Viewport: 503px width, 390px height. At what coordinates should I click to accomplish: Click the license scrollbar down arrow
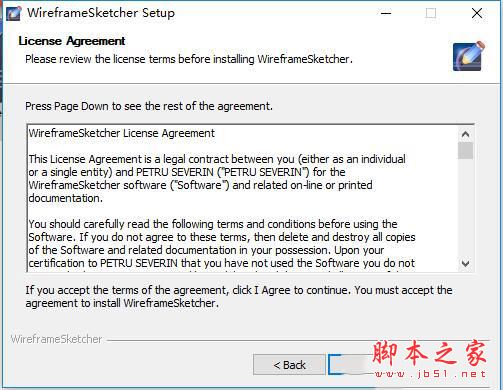click(x=465, y=263)
